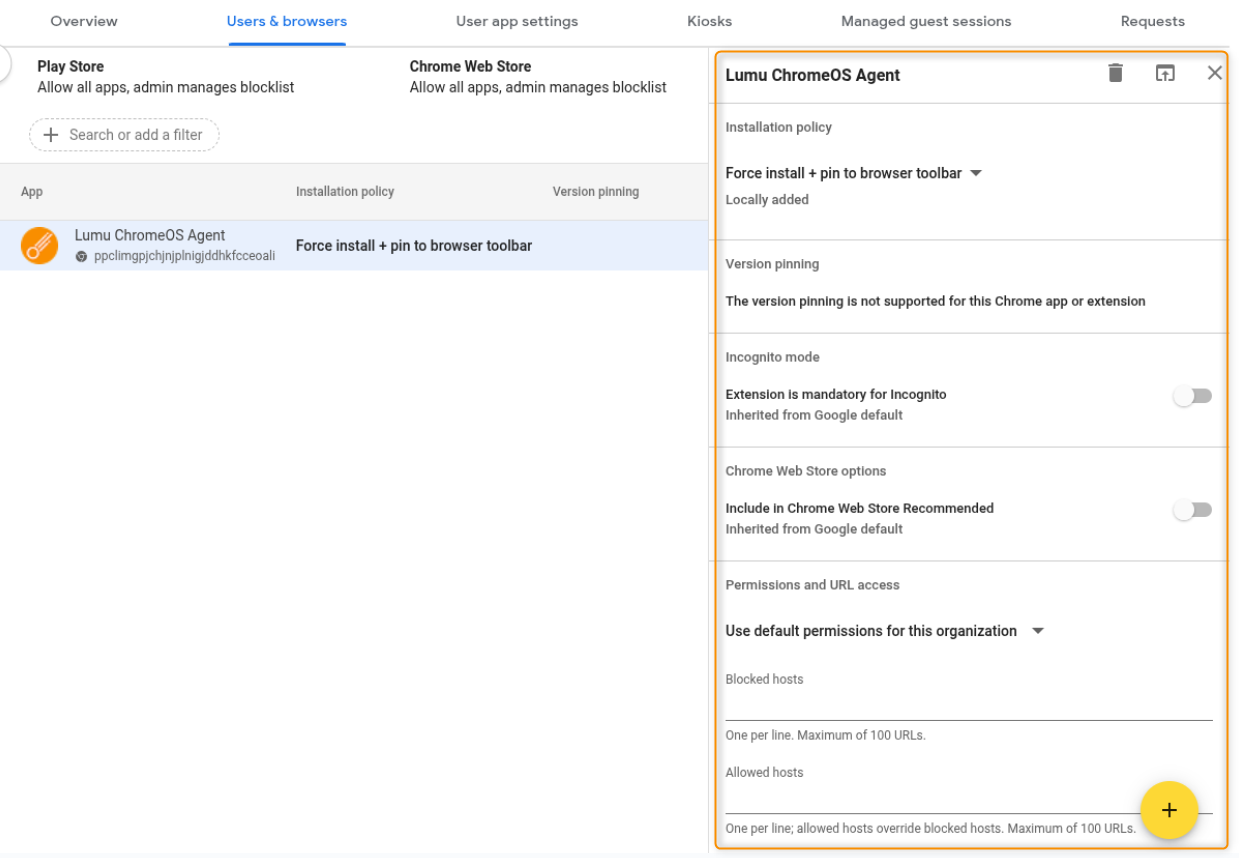Viewport: 1239px width, 858px height.
Task: Select the Requests tab
Action: click(1152, 21)
